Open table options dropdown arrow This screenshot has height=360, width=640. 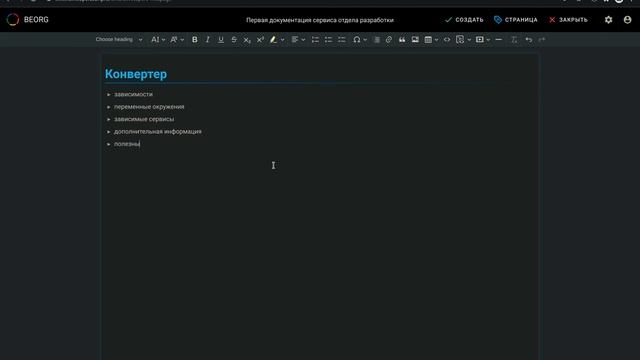point(436,40)
